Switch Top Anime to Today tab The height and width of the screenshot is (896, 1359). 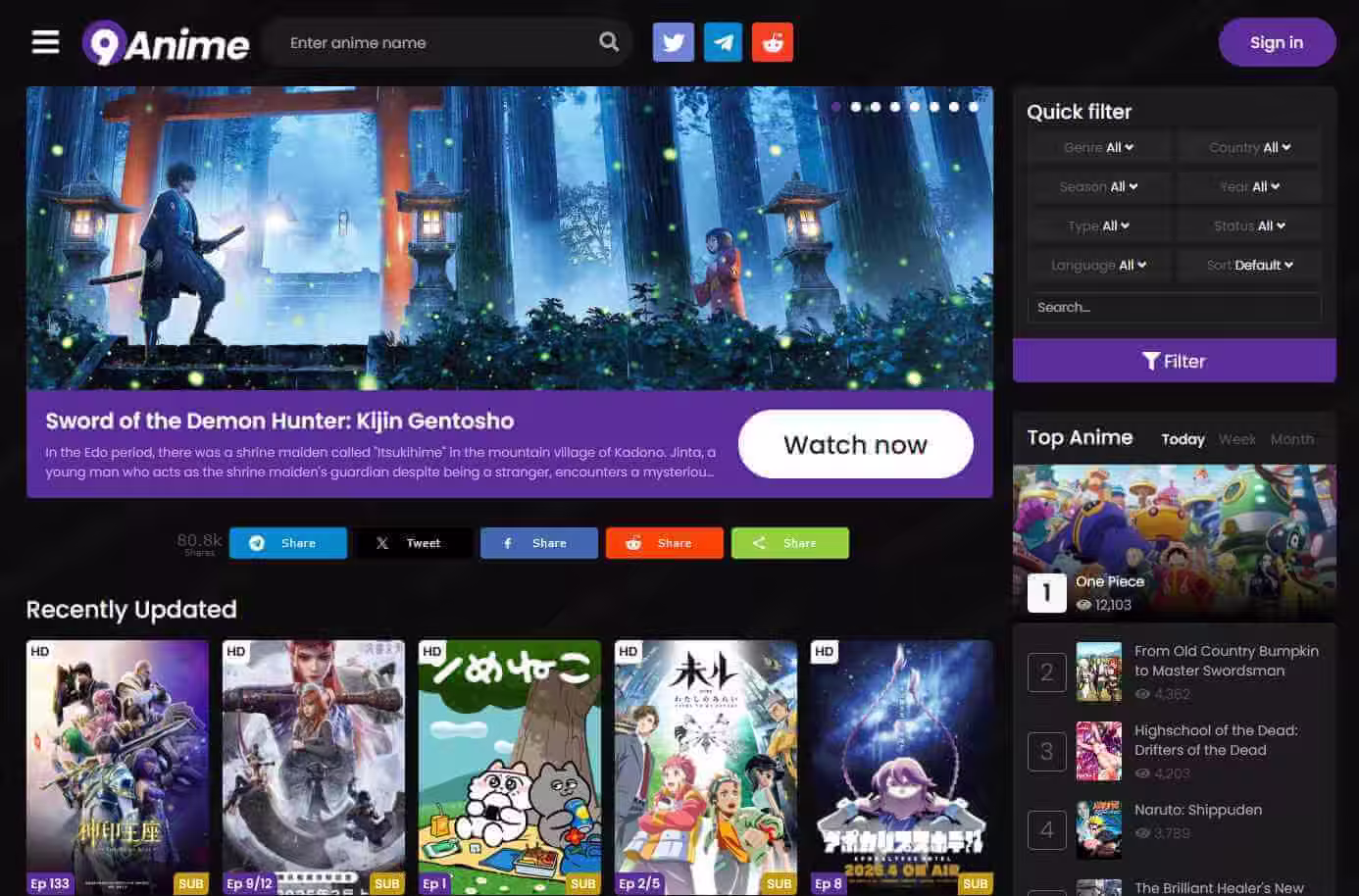tap(1183, 439)
